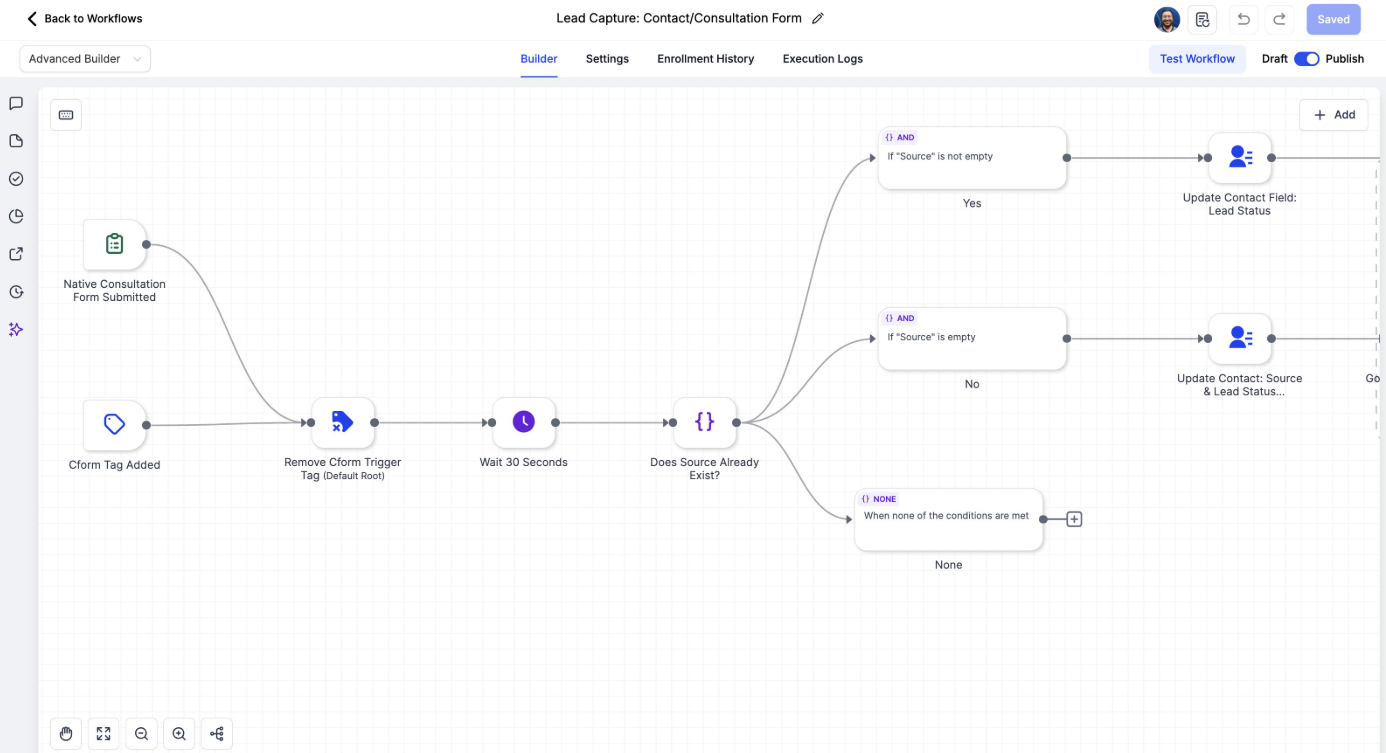Image resolution: width=1386 pixels, height=753 pixels.
Task: Click the pencil icon to rename the workflow
Action: (x=818, y=18)
